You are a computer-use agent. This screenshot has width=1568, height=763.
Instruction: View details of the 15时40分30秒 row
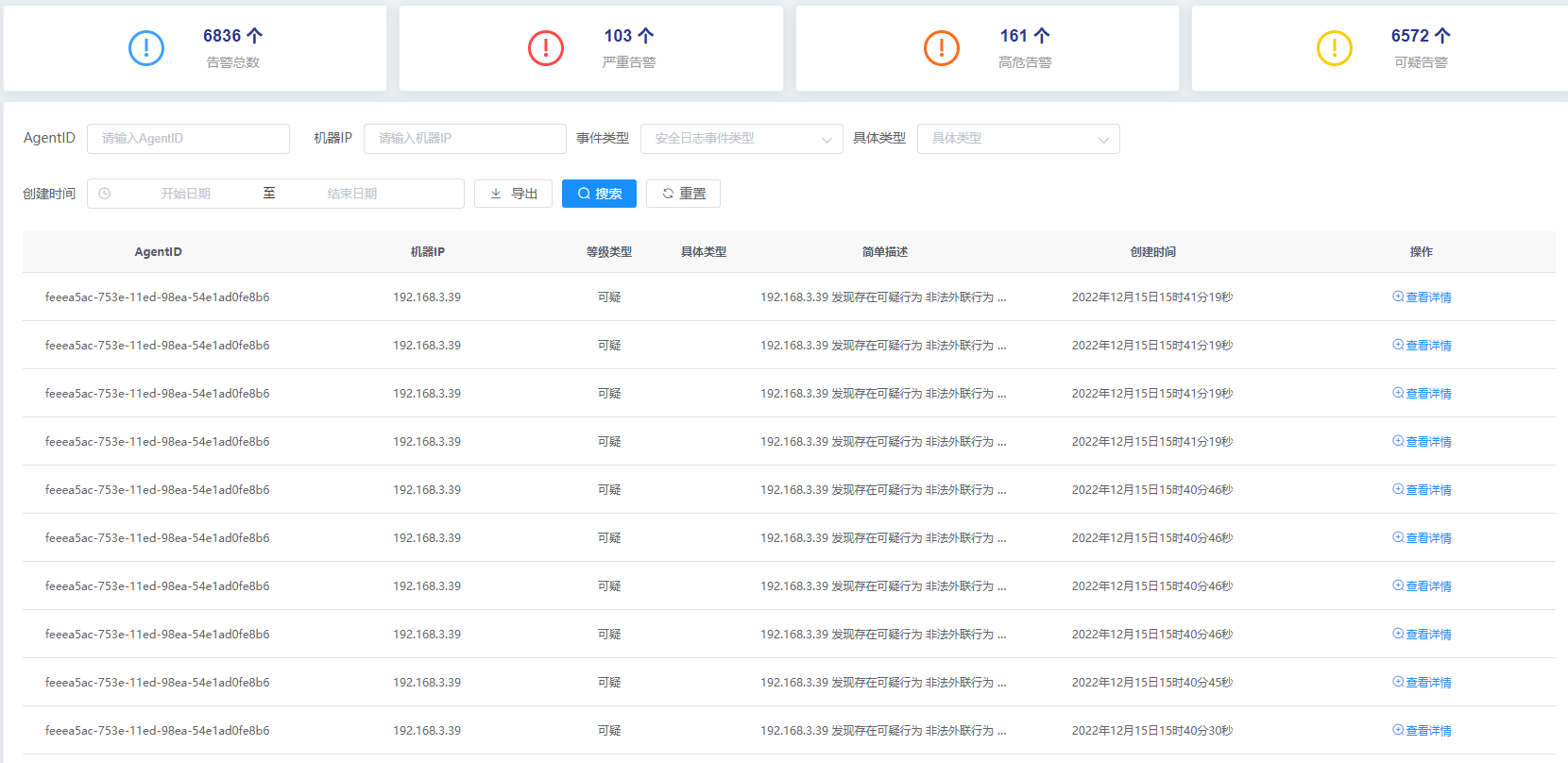(1422, 730)
